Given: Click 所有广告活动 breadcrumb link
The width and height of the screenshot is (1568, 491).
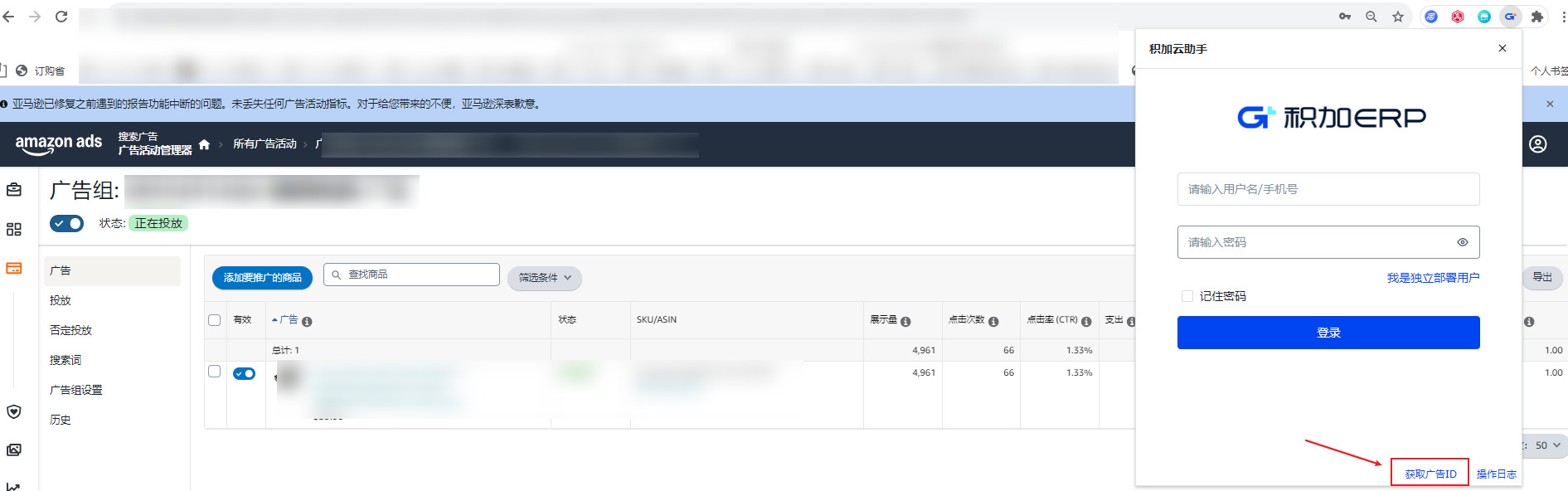Looking at the screenshot, I should (x=265, y=144).
